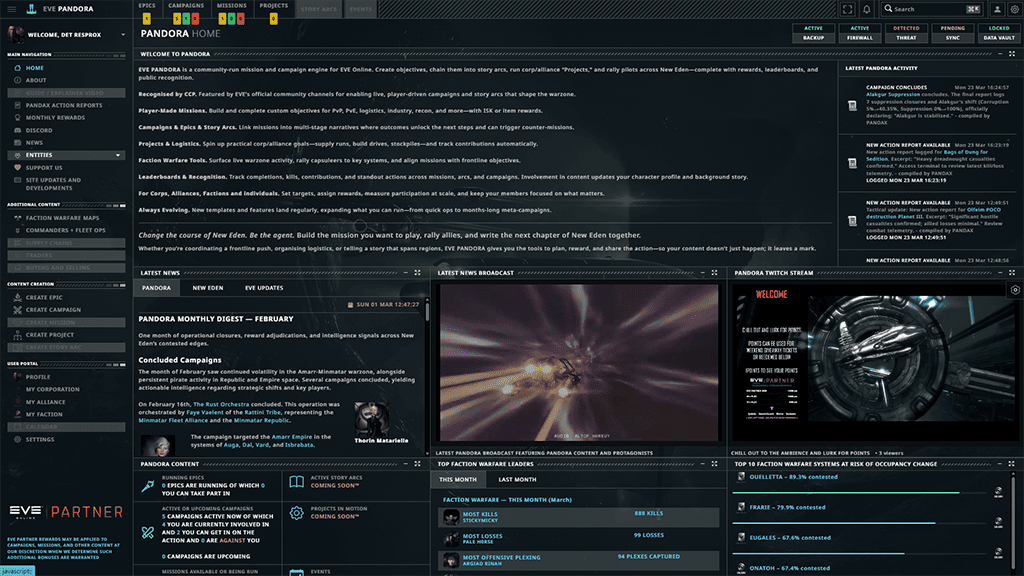This screenshot has height=576, width=1024.
Task: Maximize the Latest News Broadcast panel
Action: tap(714, 273)
